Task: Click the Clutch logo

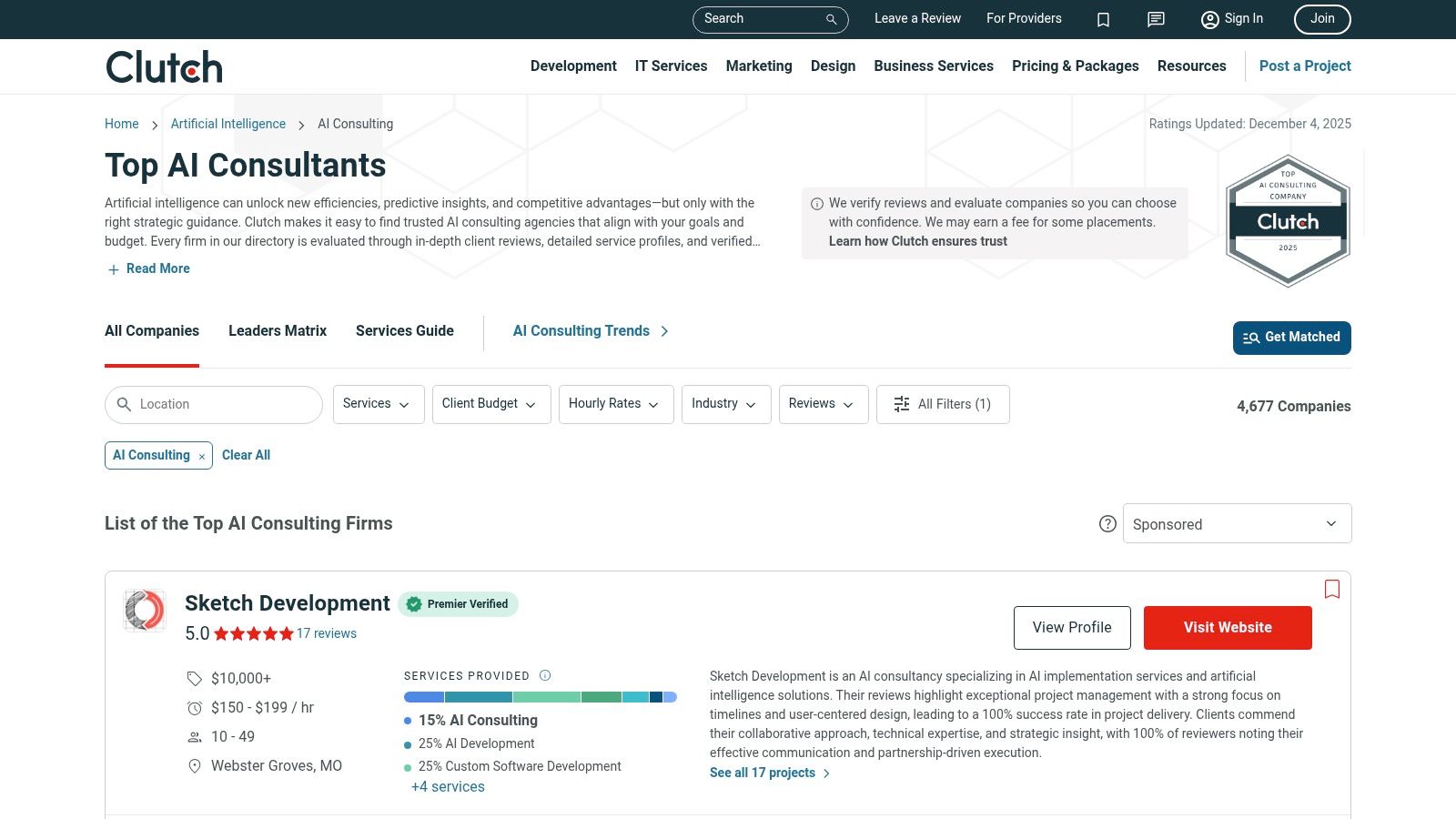Action: (x=164, y=66)
